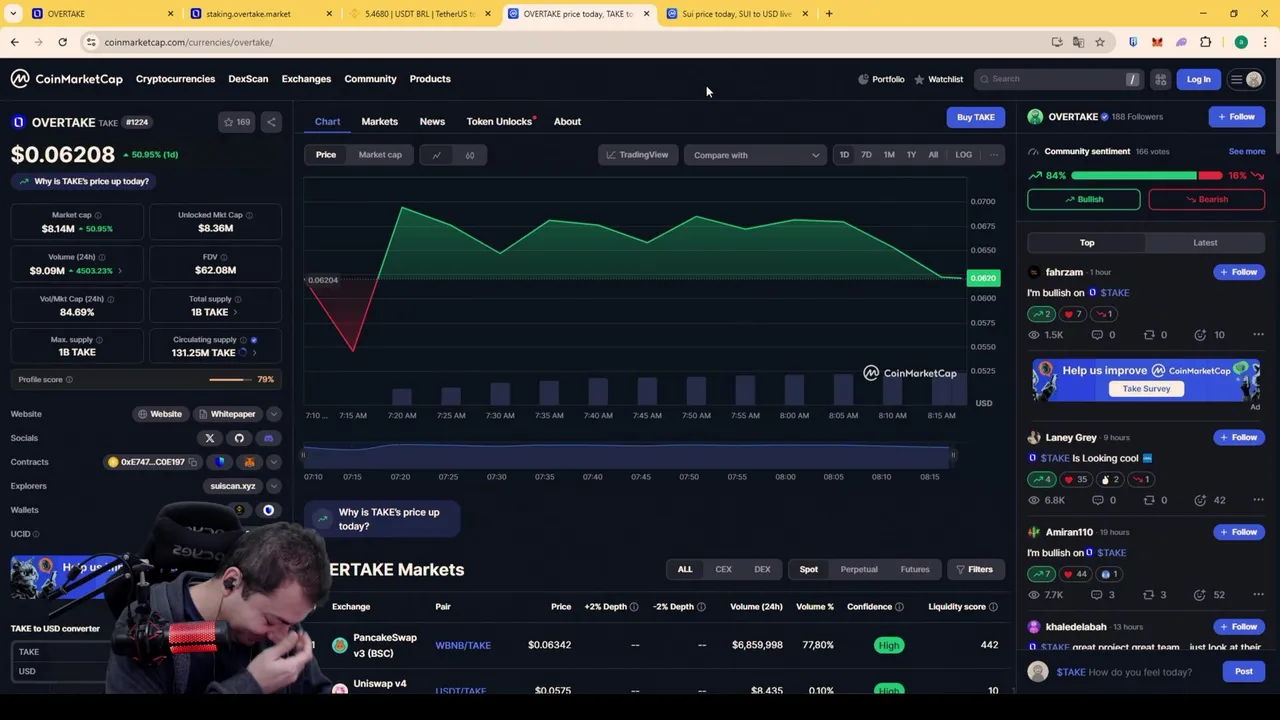Screen dimensions: 1280x720
Task: Open the Token Unlocks tab
Action: pyautogui.click(x=499, y=121)
